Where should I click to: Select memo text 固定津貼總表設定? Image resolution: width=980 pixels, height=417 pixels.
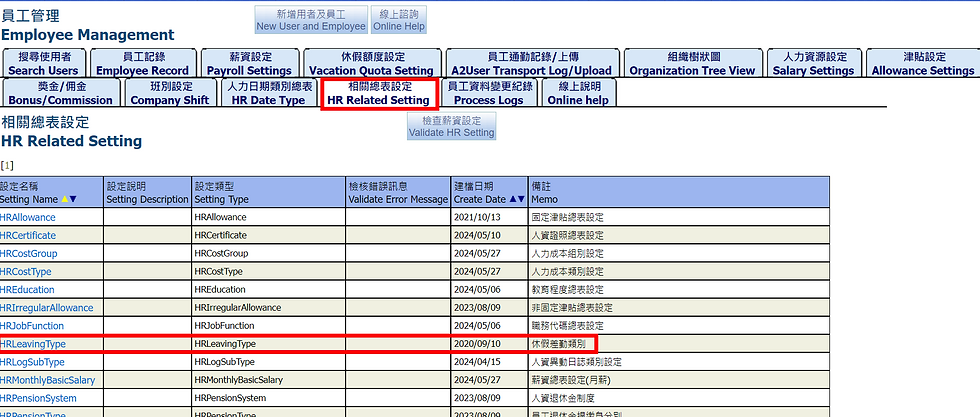click(x=568, y=218)
